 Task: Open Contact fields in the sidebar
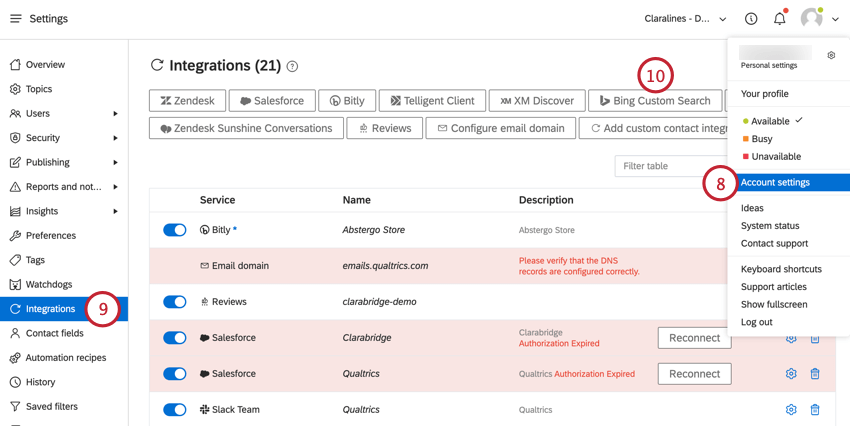point(55,333)
